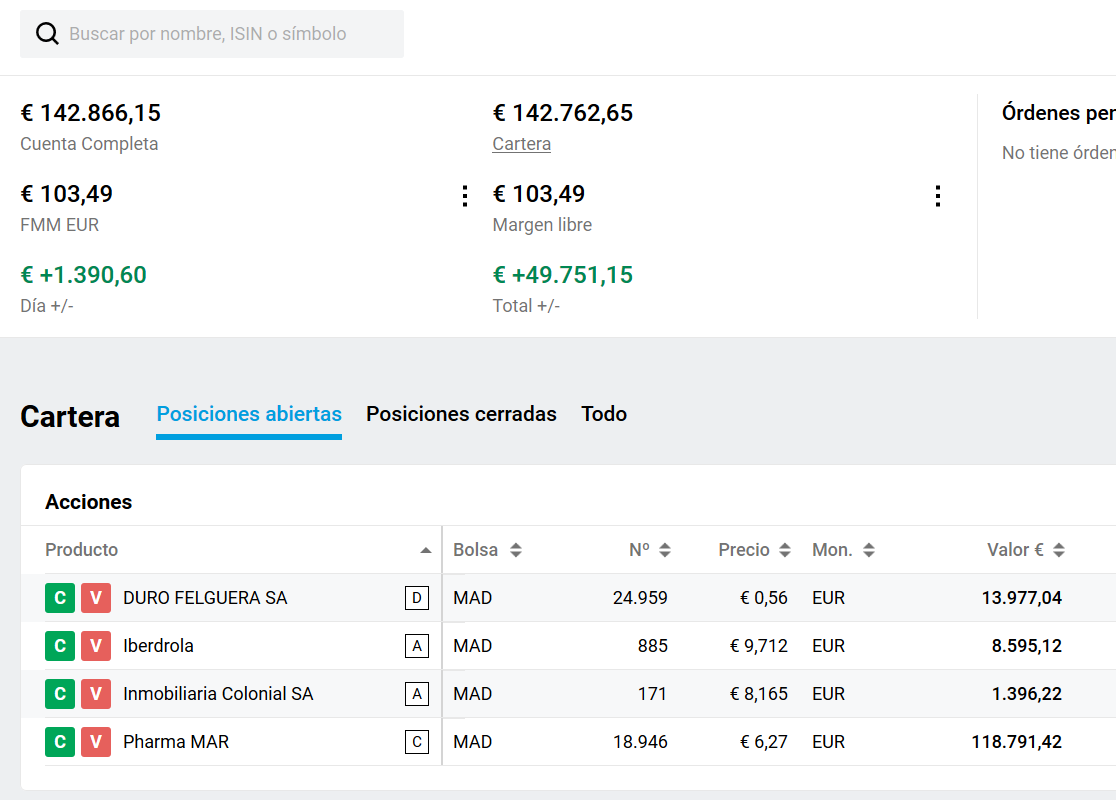Select value 118.791,42 in Valor column
Viewport: 1116px width, 800px height.
tap(1016, 742)
